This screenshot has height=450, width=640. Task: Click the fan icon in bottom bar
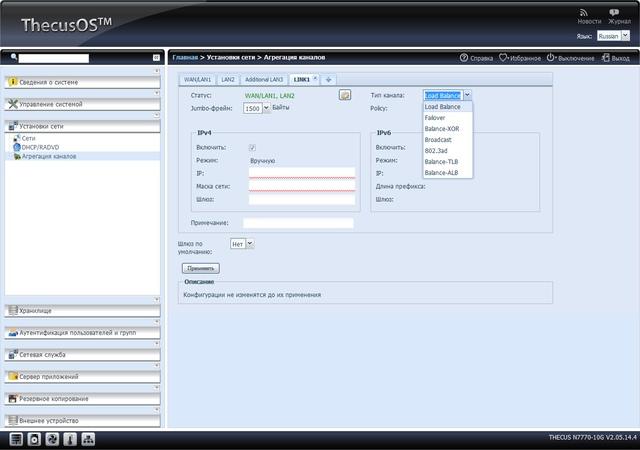(52, 439)
